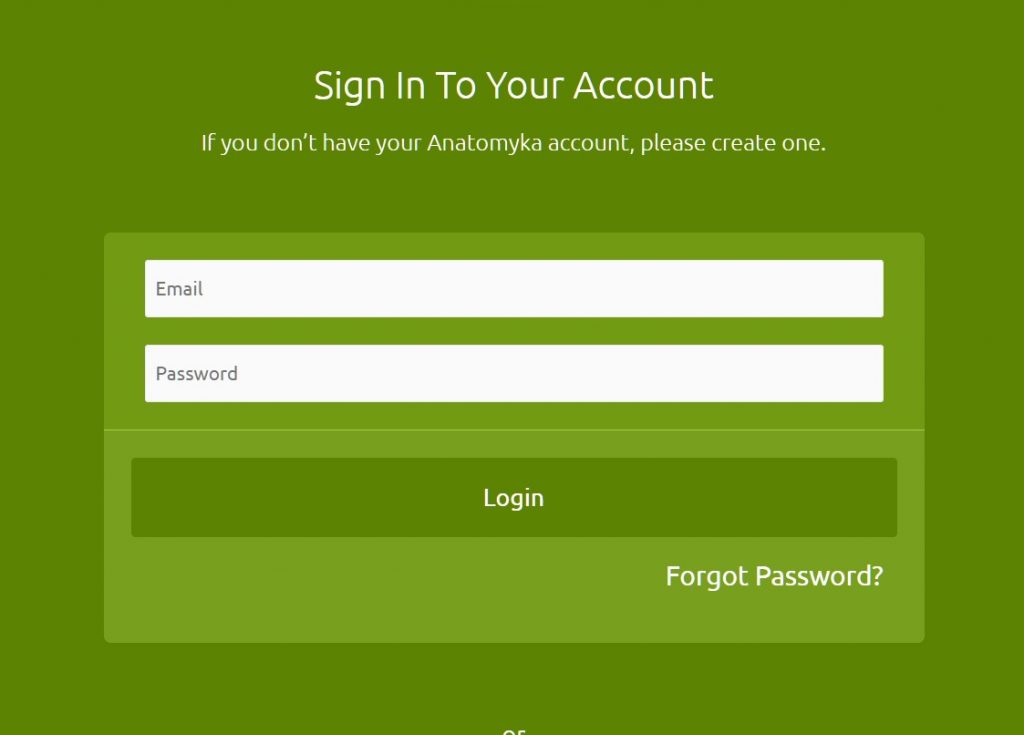Image resolution: width=1024 pixels, height=735 pixels.
Task: Click the 'please create one' text
Action: click(732, 143)
